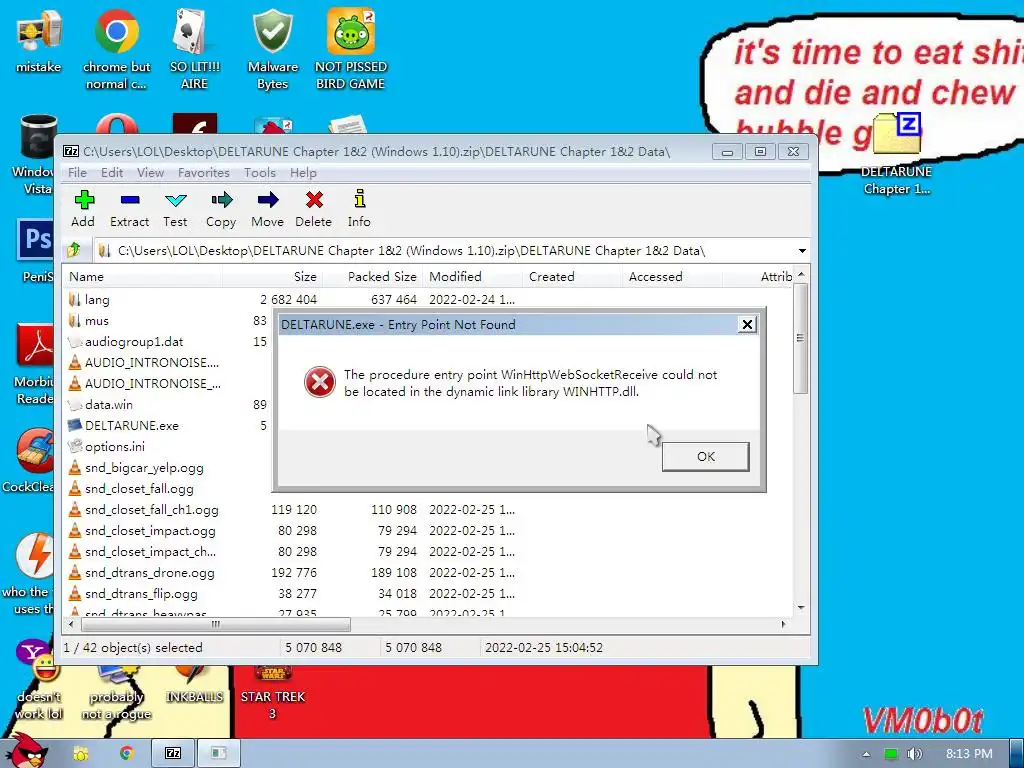Click the SO LIT!!! AIRE desktop icon

(195, 49)
